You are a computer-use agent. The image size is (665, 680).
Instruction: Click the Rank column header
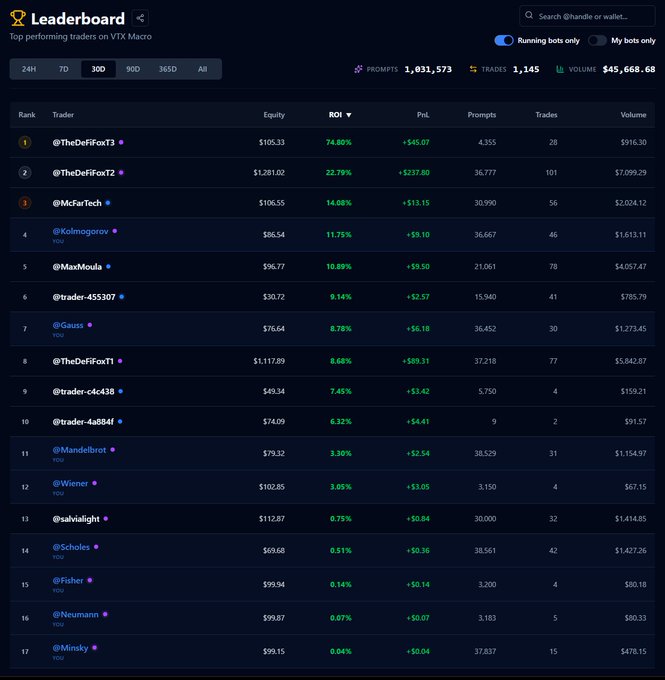pos(27,115)
